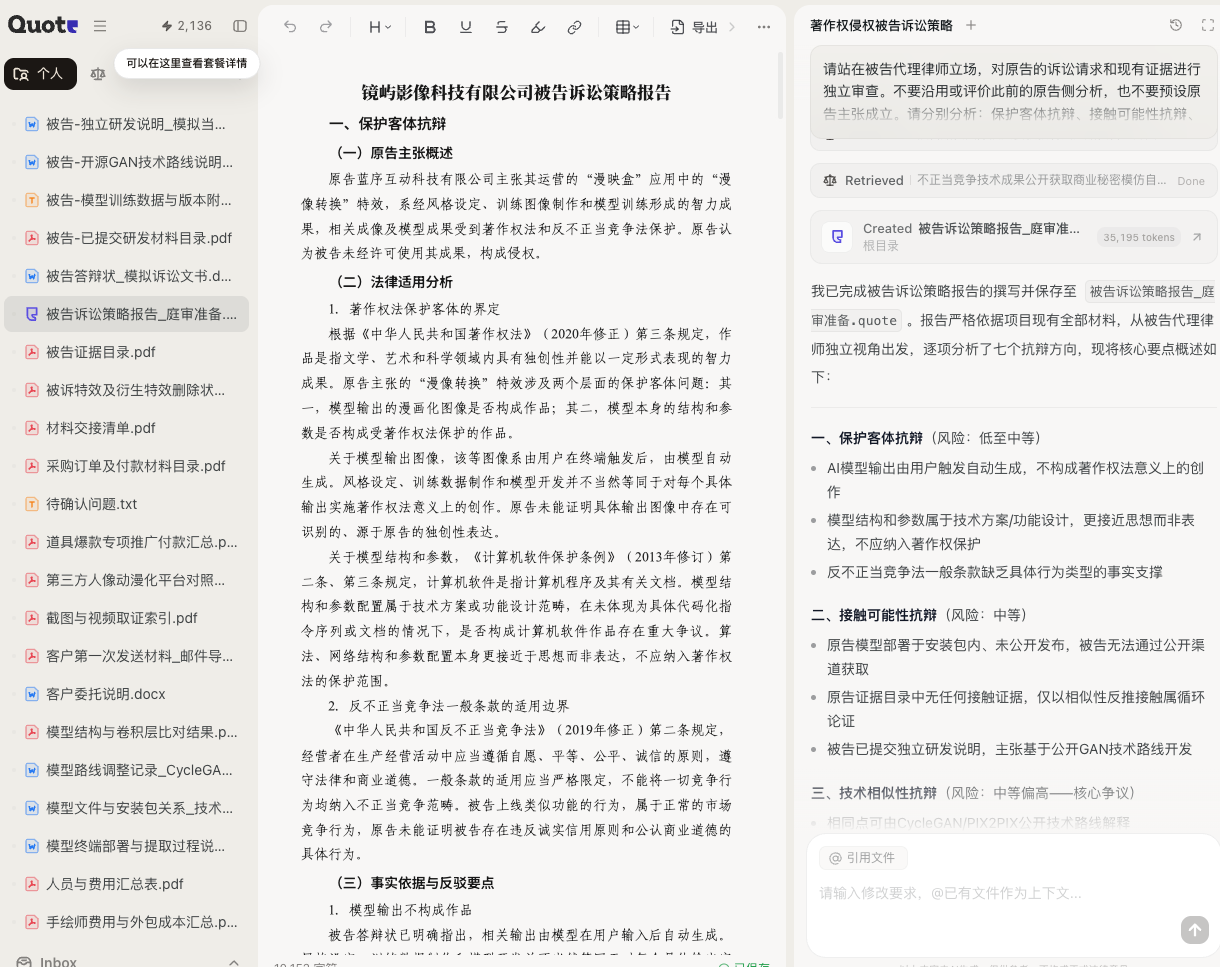Send message with up-arrow button
Viewport: 1220px width, 967px height.
pos(1194,930)
